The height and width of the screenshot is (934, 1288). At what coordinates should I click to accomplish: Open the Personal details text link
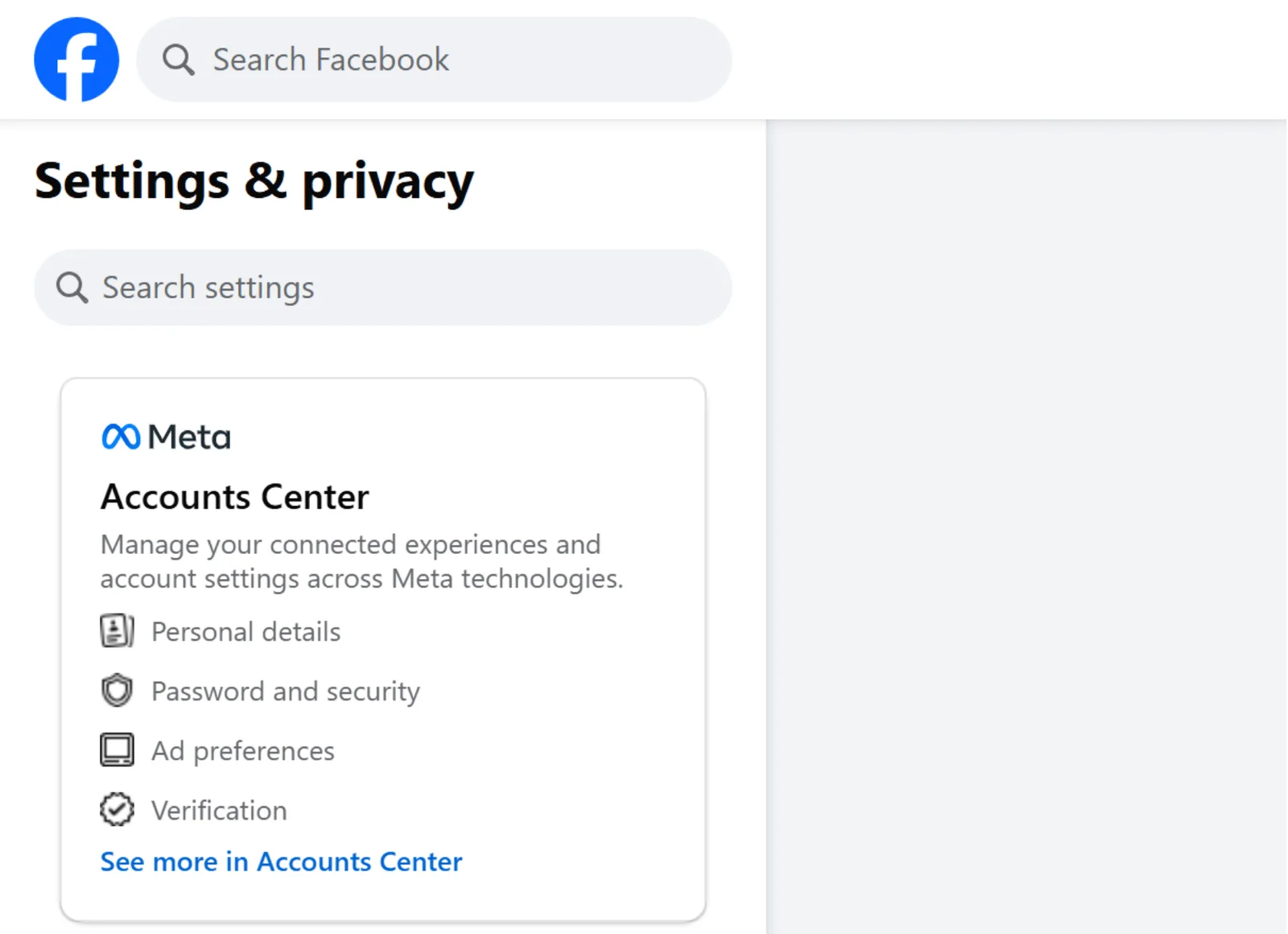tap(246, 632)
